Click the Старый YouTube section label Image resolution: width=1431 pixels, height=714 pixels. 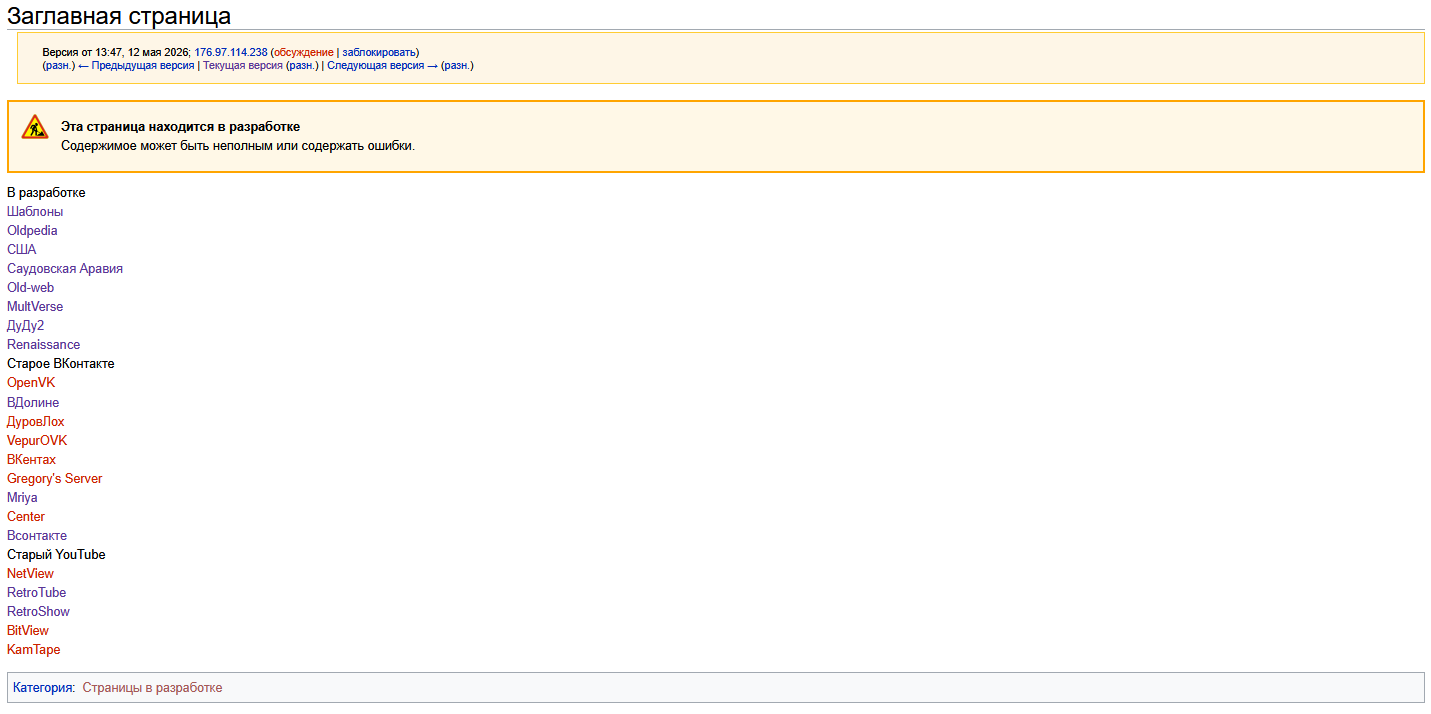click(x=56, y=554)
